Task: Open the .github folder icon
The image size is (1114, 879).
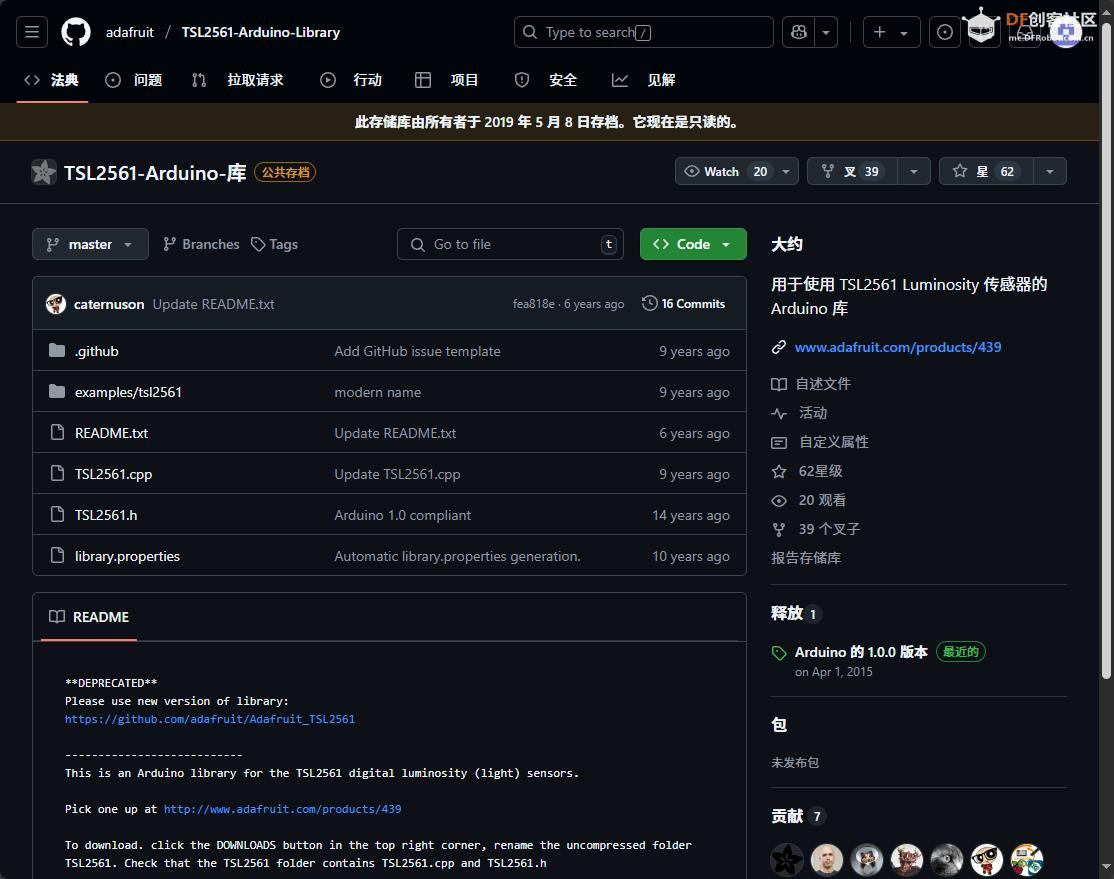Action: click(57, 350)
